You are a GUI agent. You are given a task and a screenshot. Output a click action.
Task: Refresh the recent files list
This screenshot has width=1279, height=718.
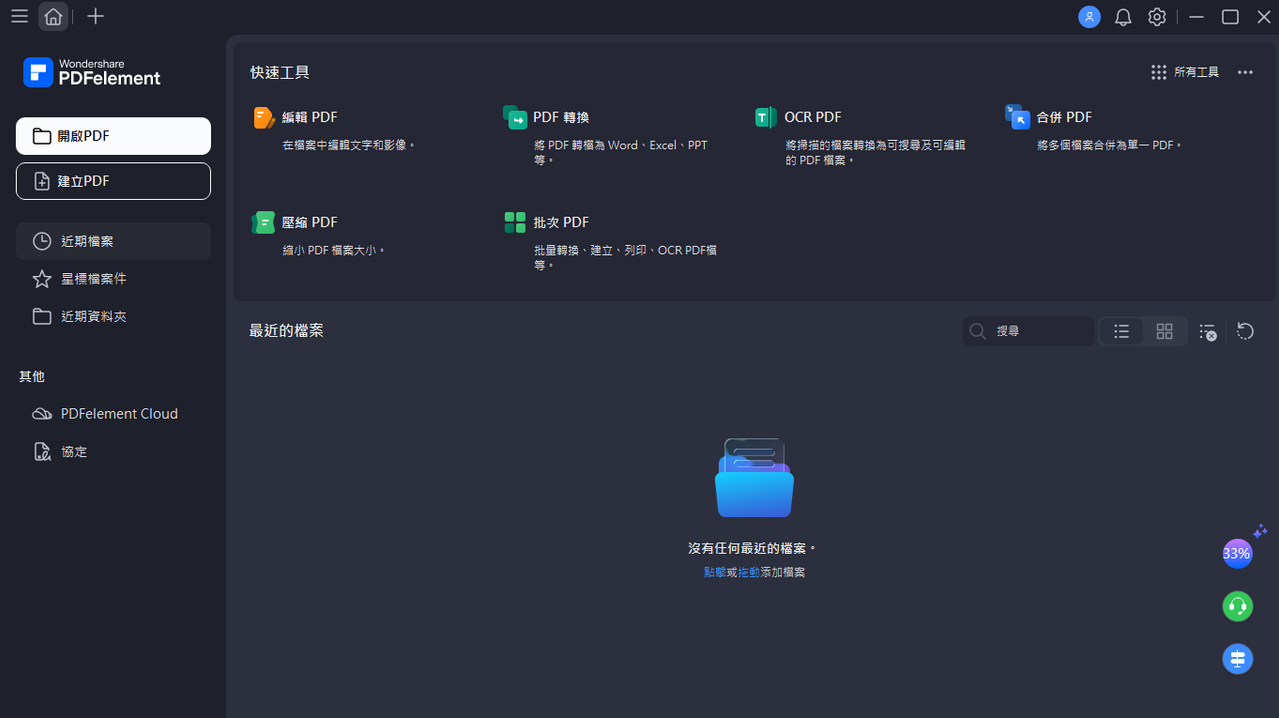tap(1245, 331)
